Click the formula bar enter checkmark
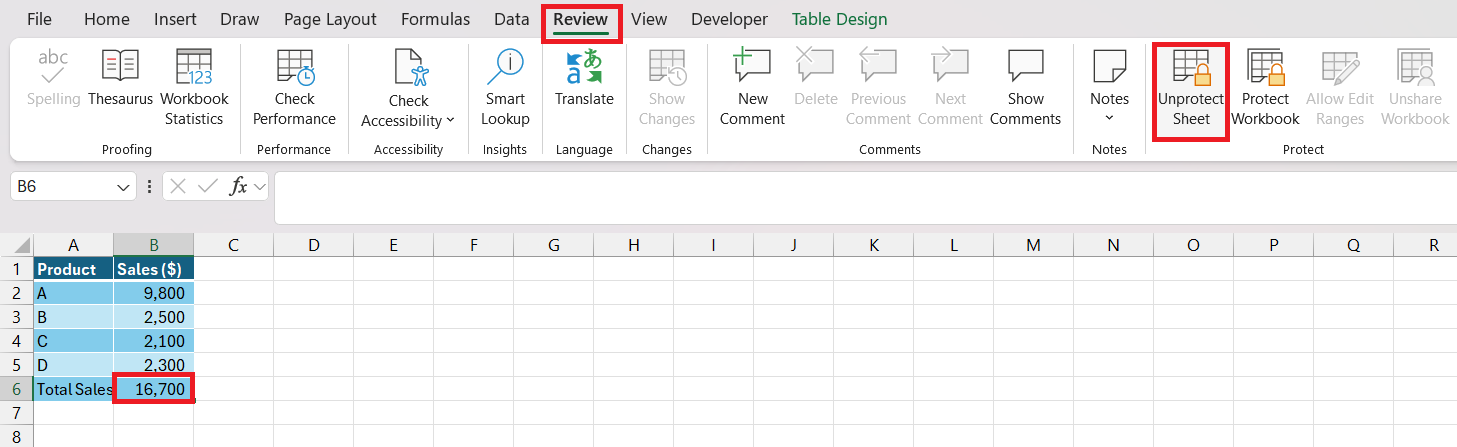The image size is (1457, 447). [x=208, y=187]
